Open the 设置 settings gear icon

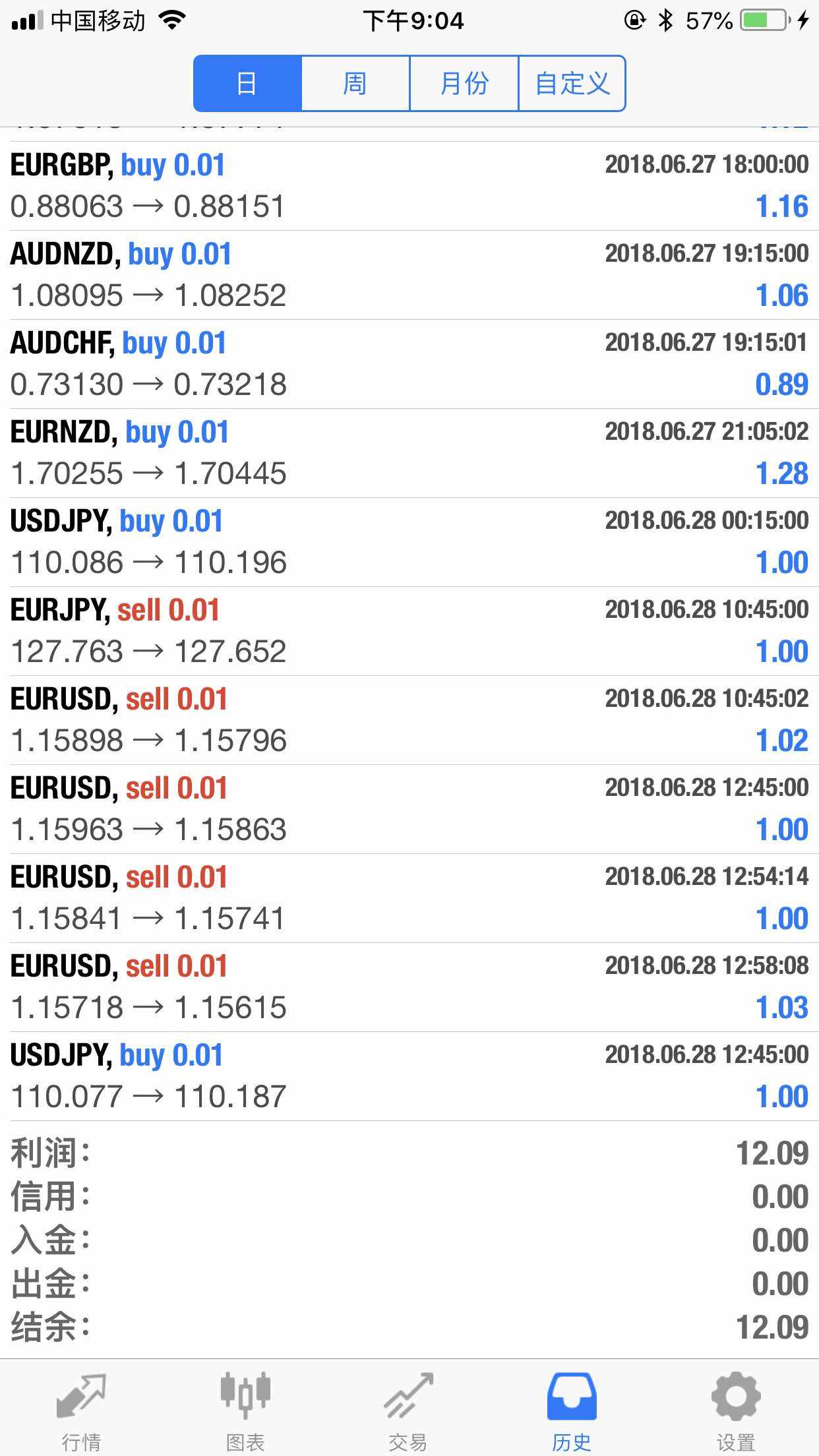click(736, 1396)
